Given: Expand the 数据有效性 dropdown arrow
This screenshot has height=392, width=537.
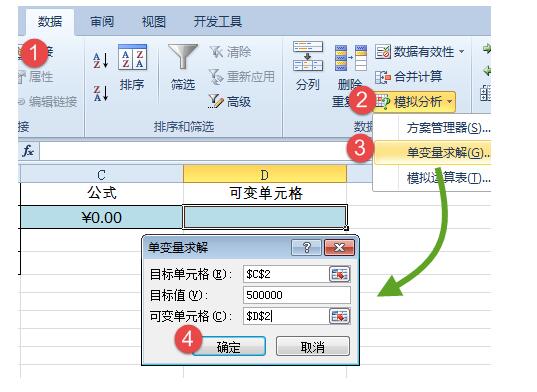Looking at the screenshot, I should coord(461,52).
